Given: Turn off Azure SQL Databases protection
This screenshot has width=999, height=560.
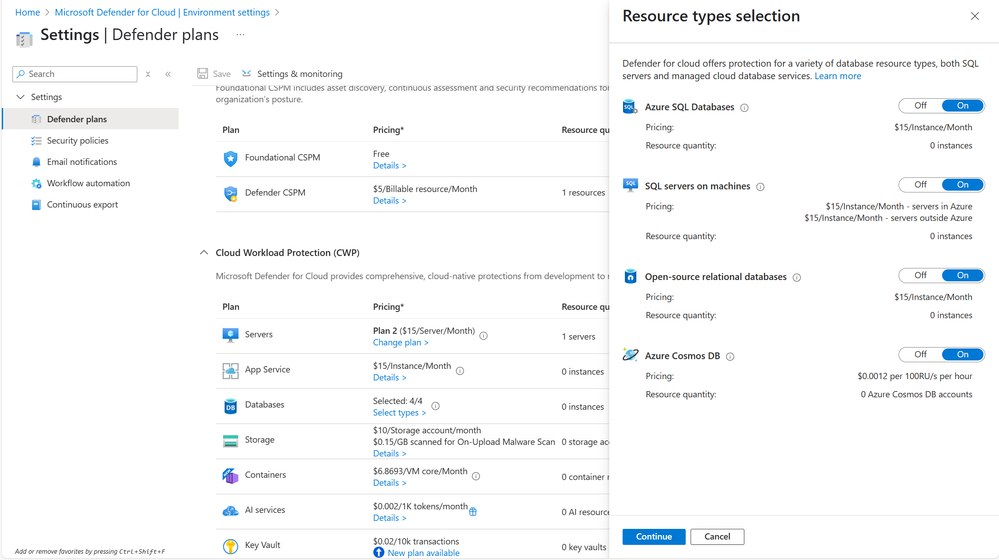Looking at the screenshot, I should [x=920, y=106].
